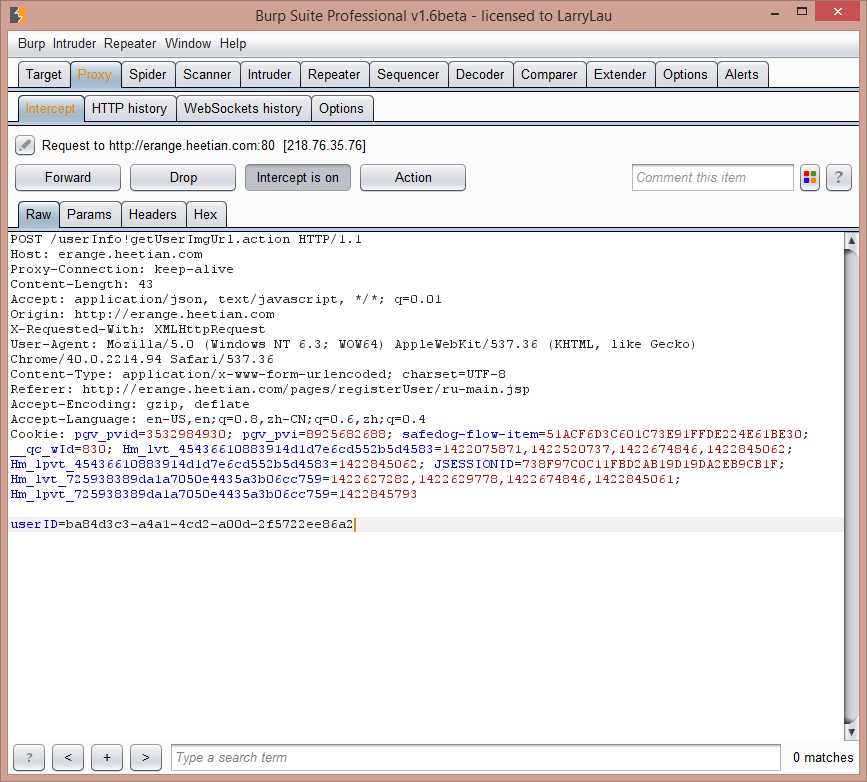The width and height of the screenshot is (867, 782).
Task: Click the Accept-Language header line
Action: click(x=218, y=419)
